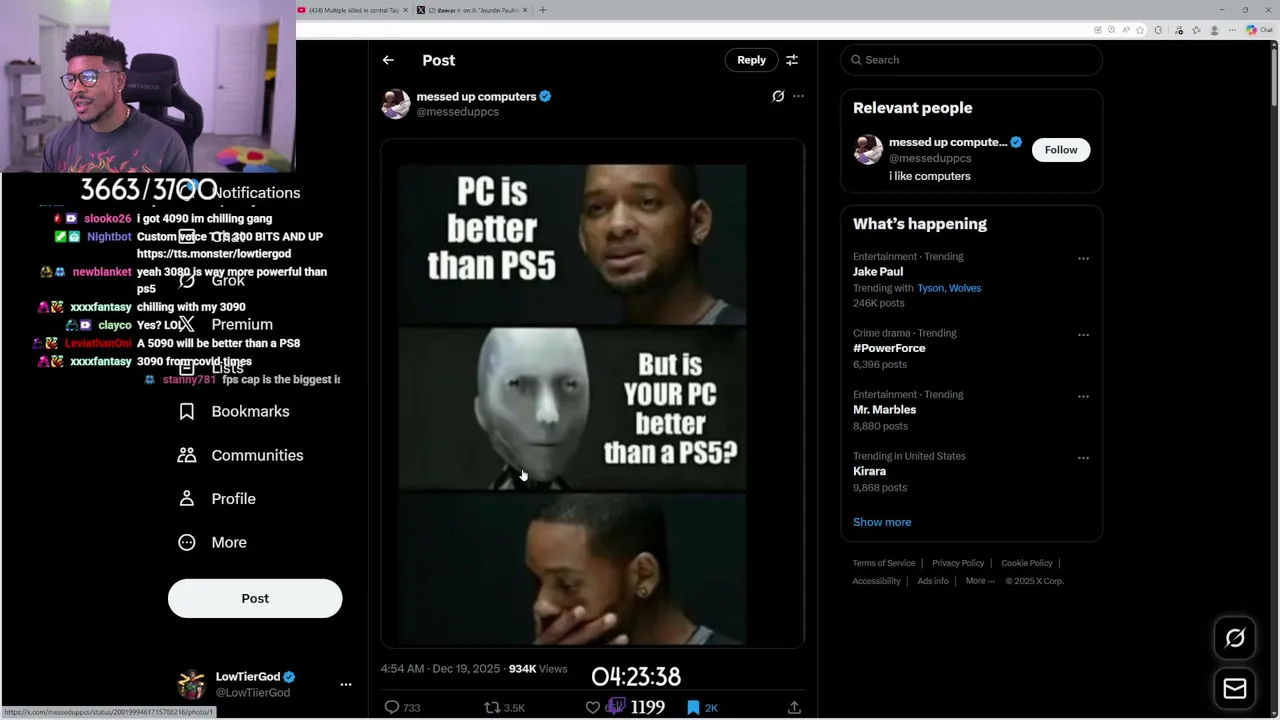Screen dimensions: 1280x720
Task: Open Ads info footer link
Action: tap(933, 581)
